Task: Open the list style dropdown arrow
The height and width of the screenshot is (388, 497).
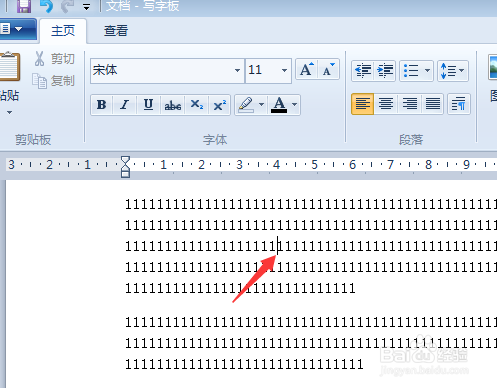Action: pyautogui.click(x=427, y=71)
